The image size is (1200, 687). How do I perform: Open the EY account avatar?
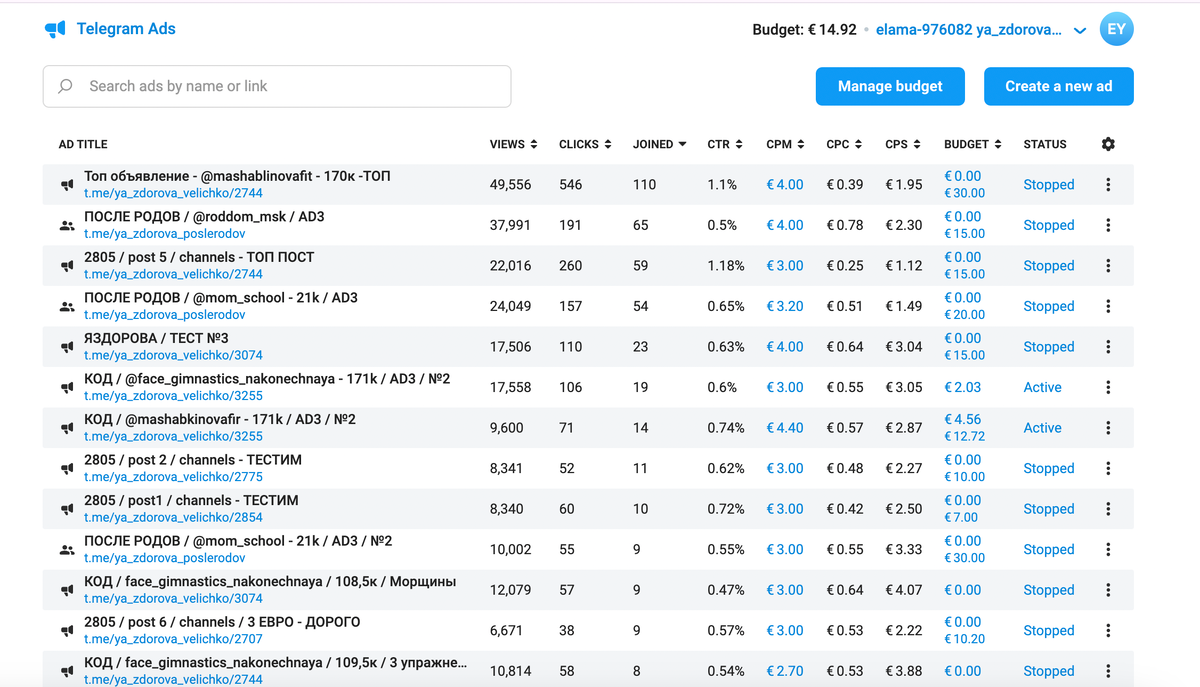pyautogui.click(x=1116, y=29)
